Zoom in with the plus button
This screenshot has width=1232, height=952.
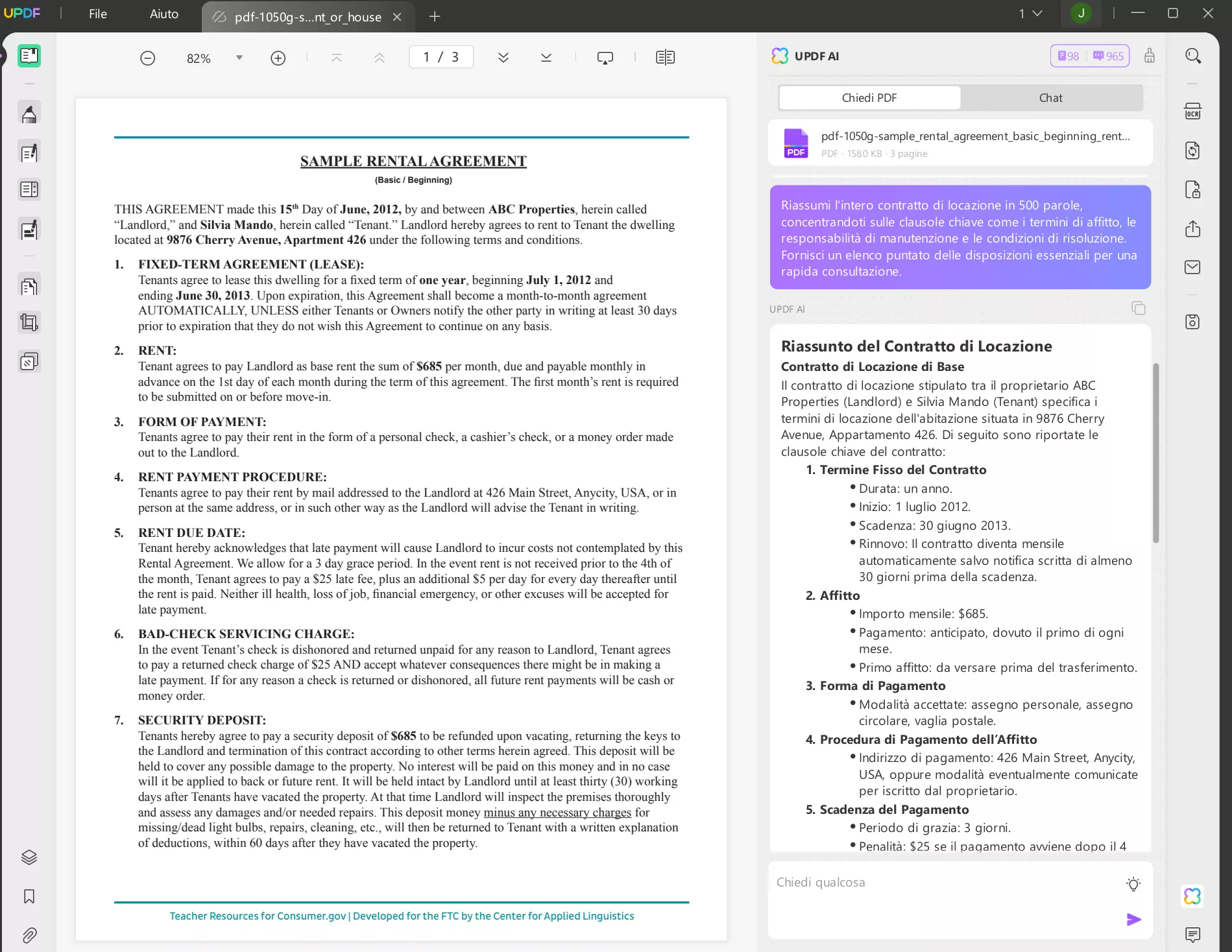[x=278, y=58]
